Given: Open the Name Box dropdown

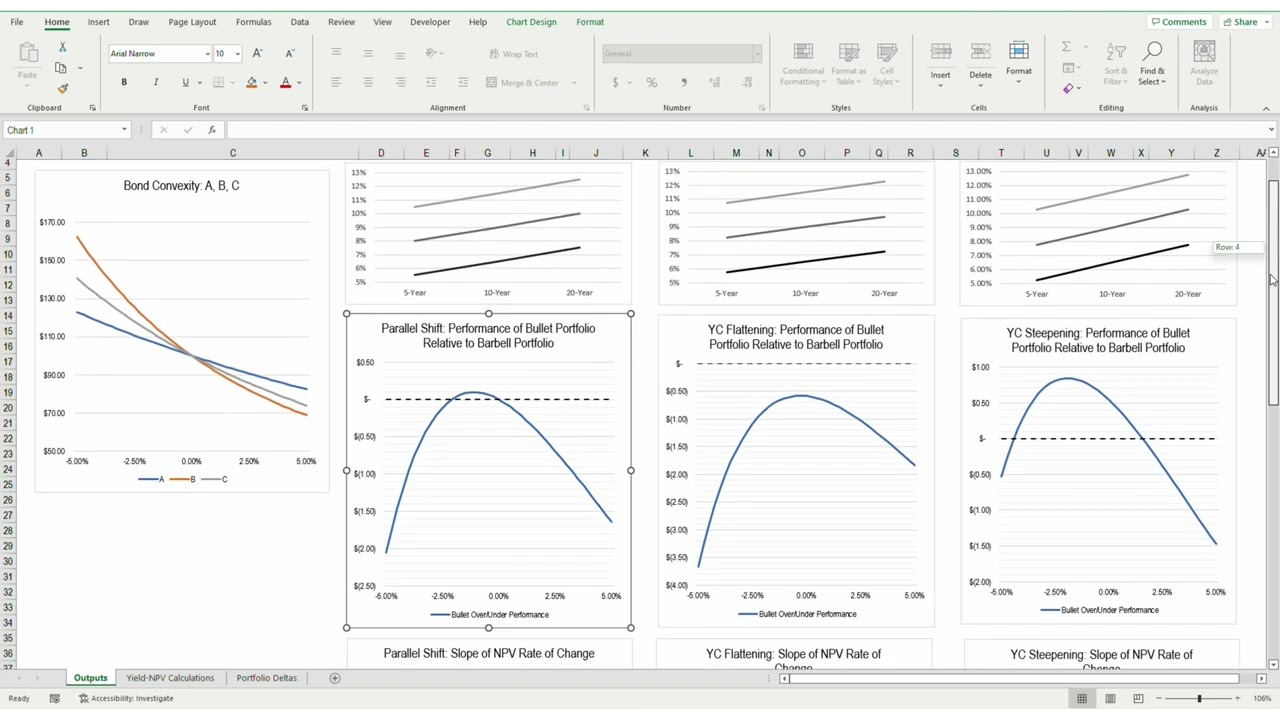Looking at the screenshot, I should coord(124,130).
